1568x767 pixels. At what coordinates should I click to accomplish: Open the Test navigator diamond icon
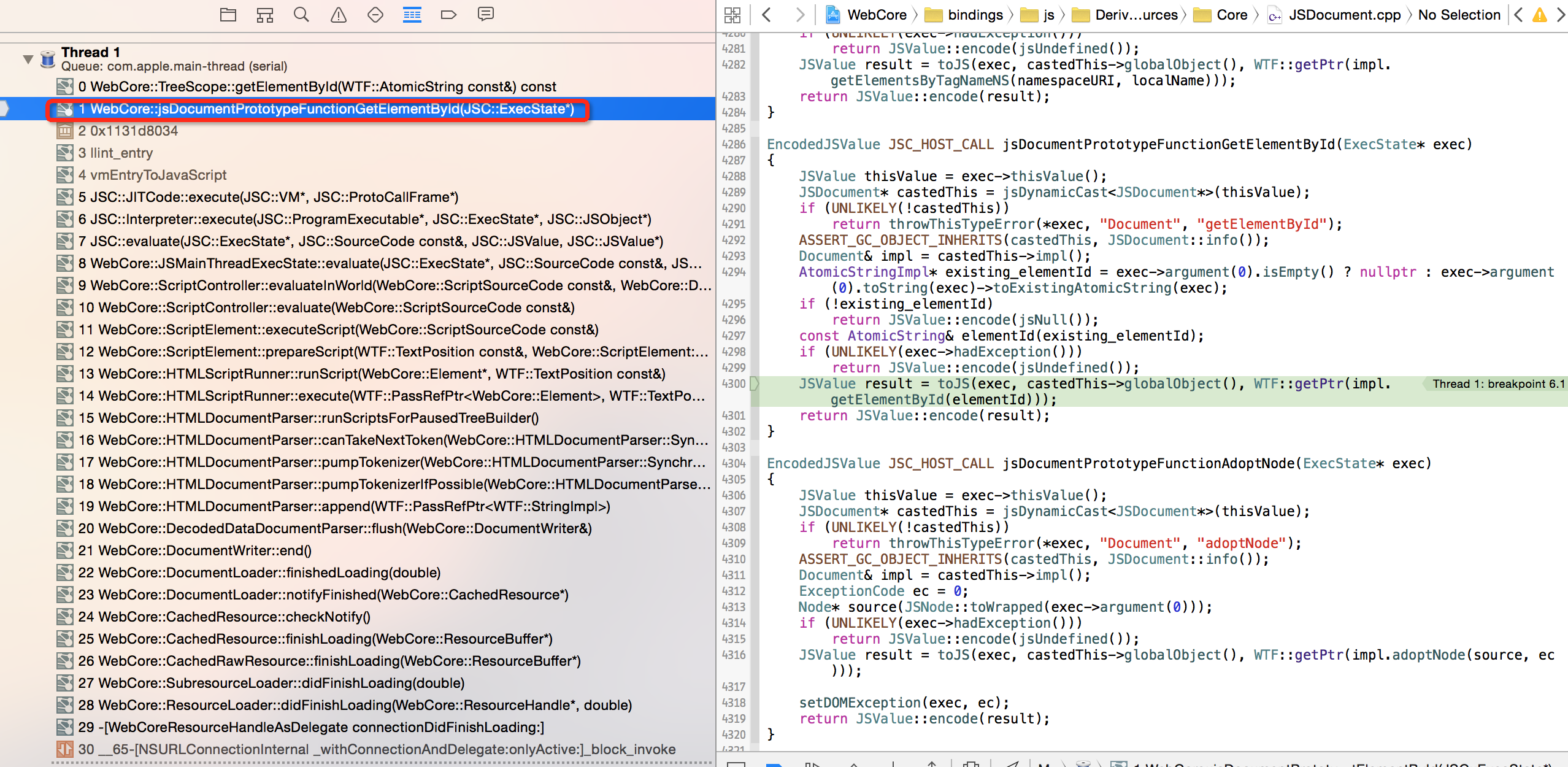point(375,15)
